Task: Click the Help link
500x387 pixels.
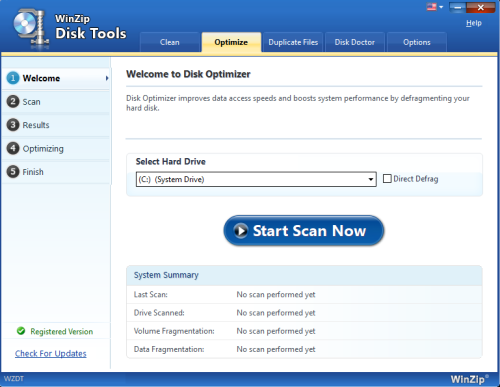Action: click(474, 23)
